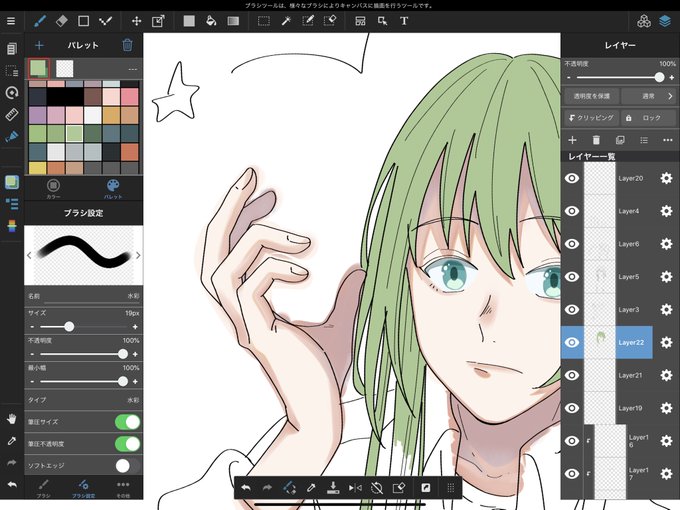Viewport: 680px width, 510px height.
Task: Go to next brush preview arrow
Action: click(x=138, y=255)
